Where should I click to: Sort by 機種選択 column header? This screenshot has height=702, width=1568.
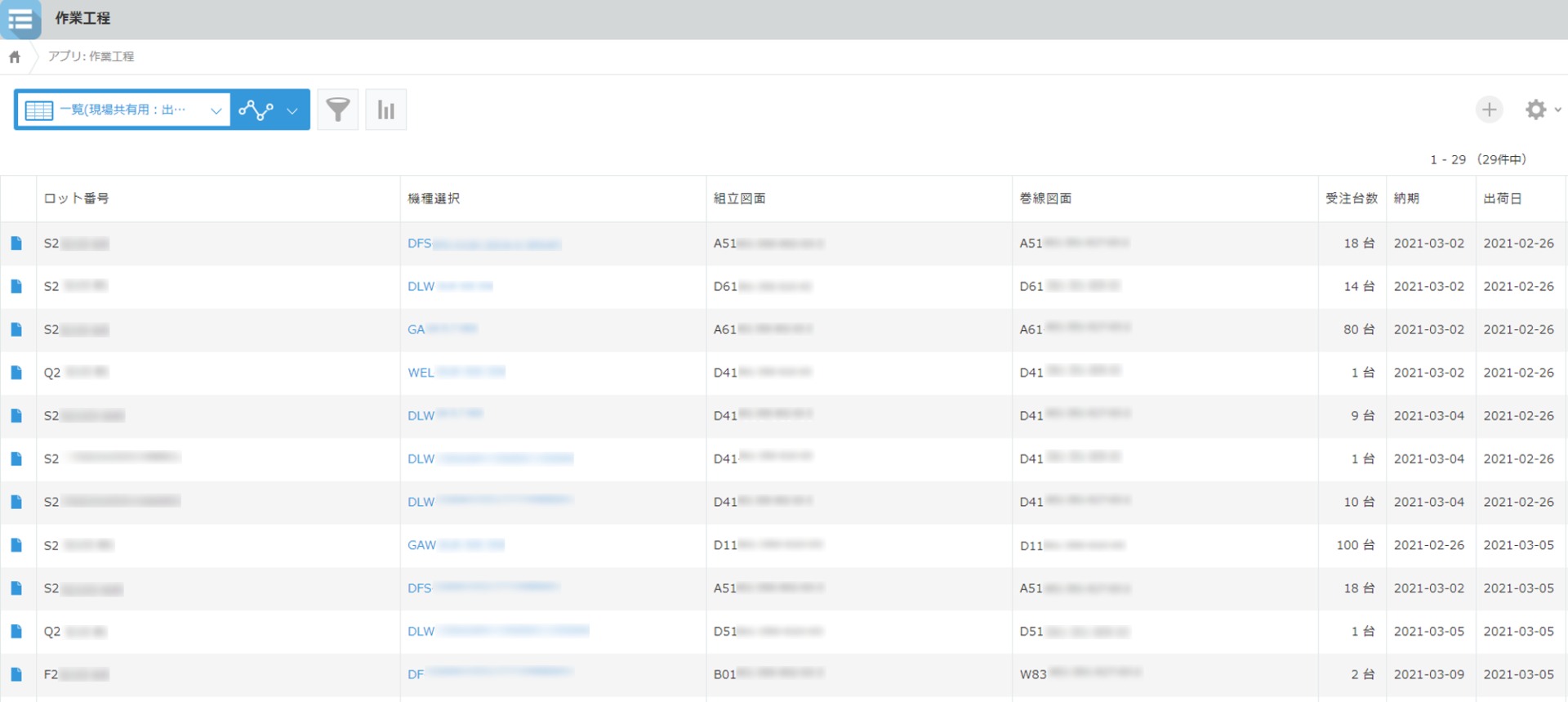pos(434,199)
